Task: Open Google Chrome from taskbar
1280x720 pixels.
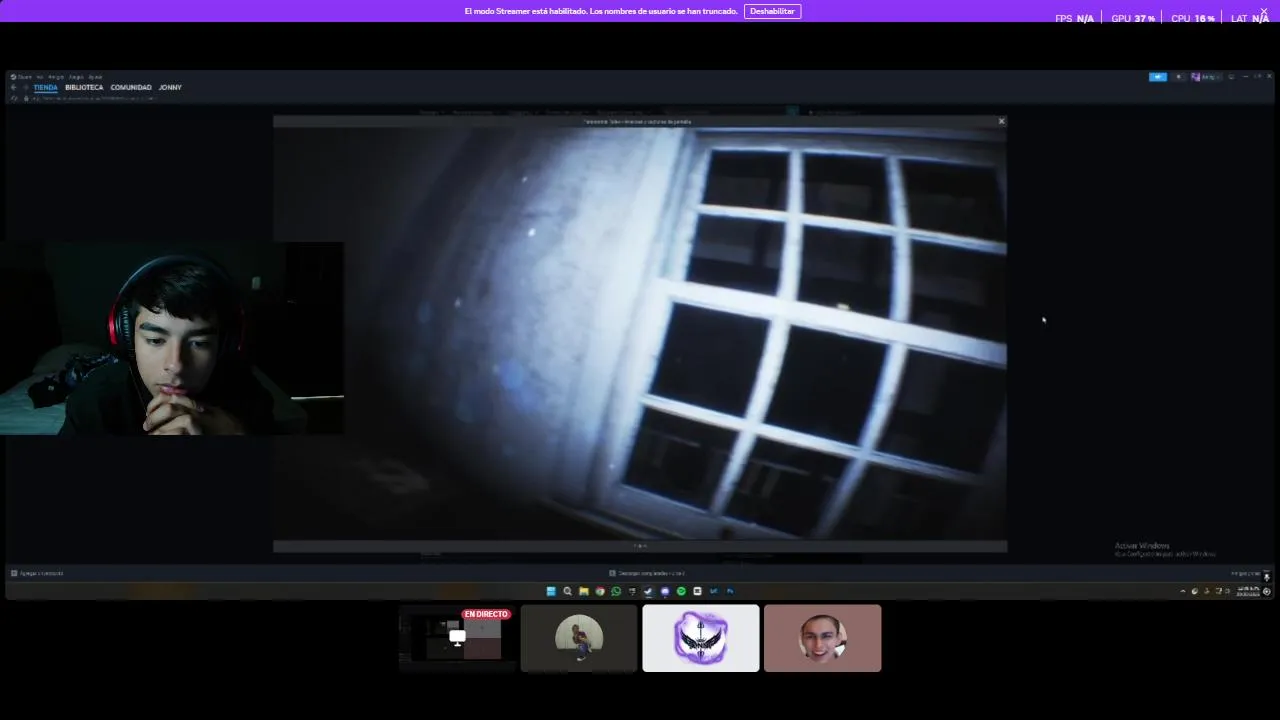Action: tap(600, 591)
